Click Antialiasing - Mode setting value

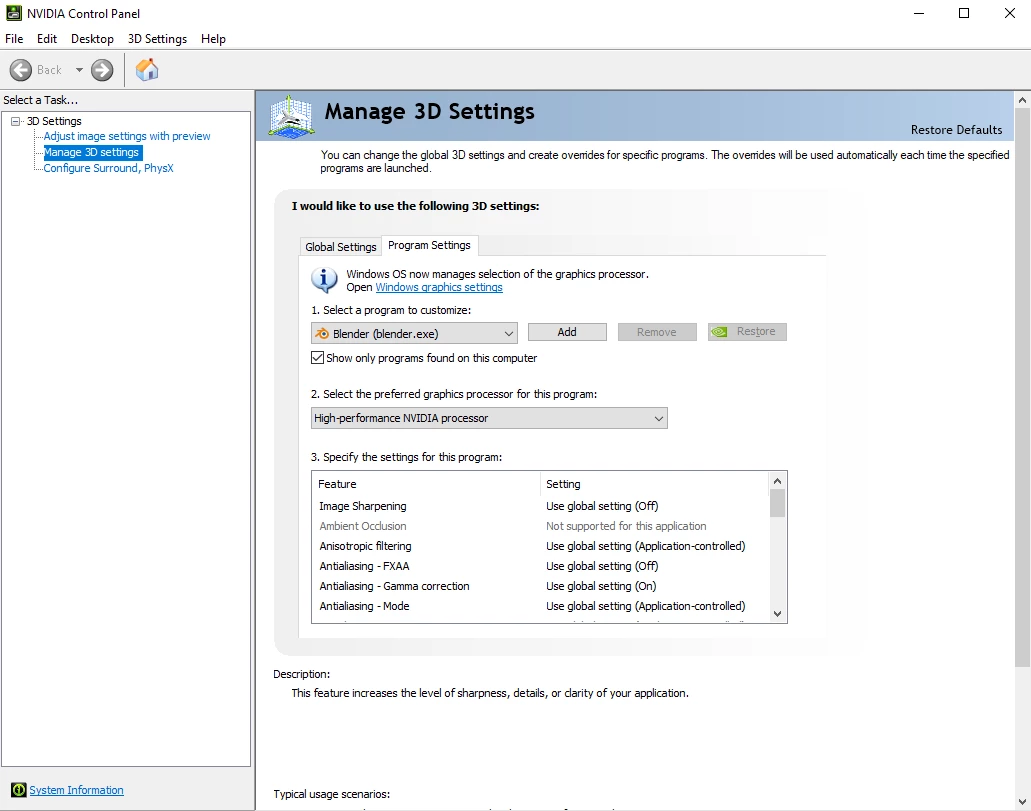[645, 606]
